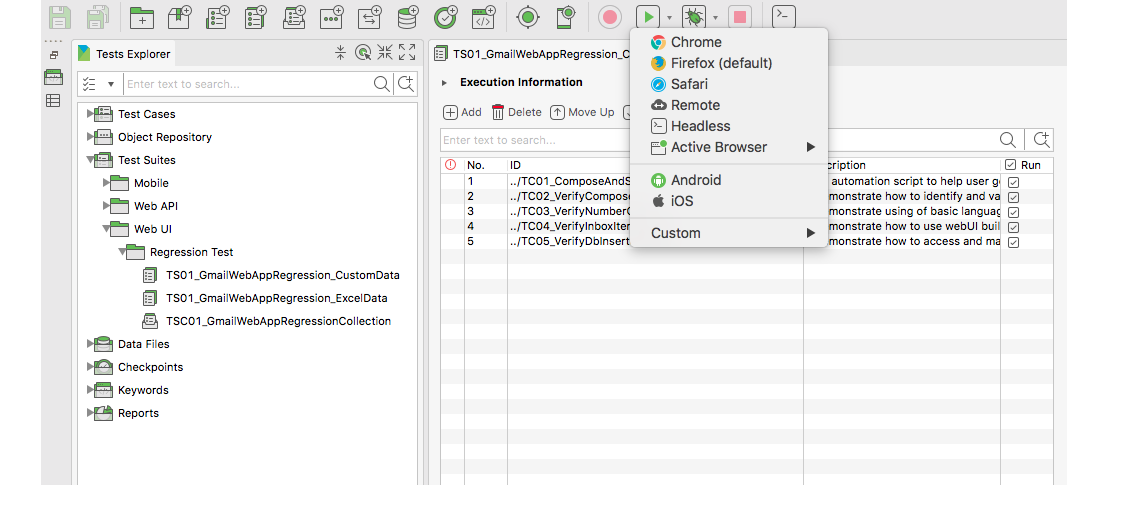Click the Save toolbar icon

(60, 17)
